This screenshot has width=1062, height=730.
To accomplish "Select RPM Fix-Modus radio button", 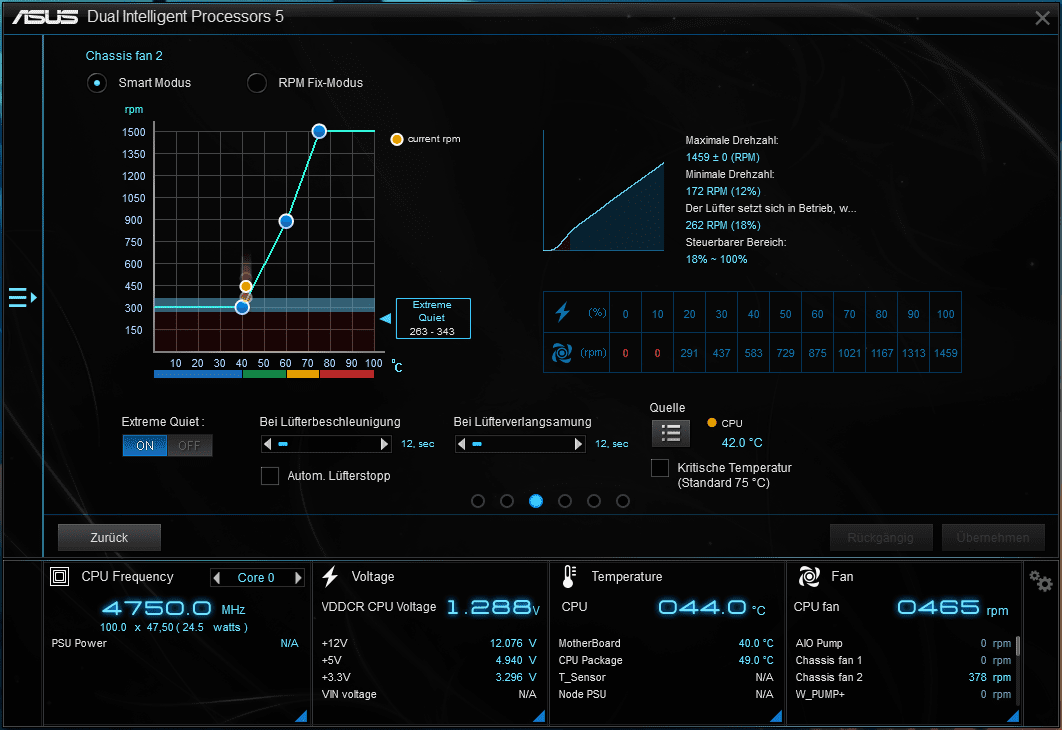I will (x=257, y=83).
